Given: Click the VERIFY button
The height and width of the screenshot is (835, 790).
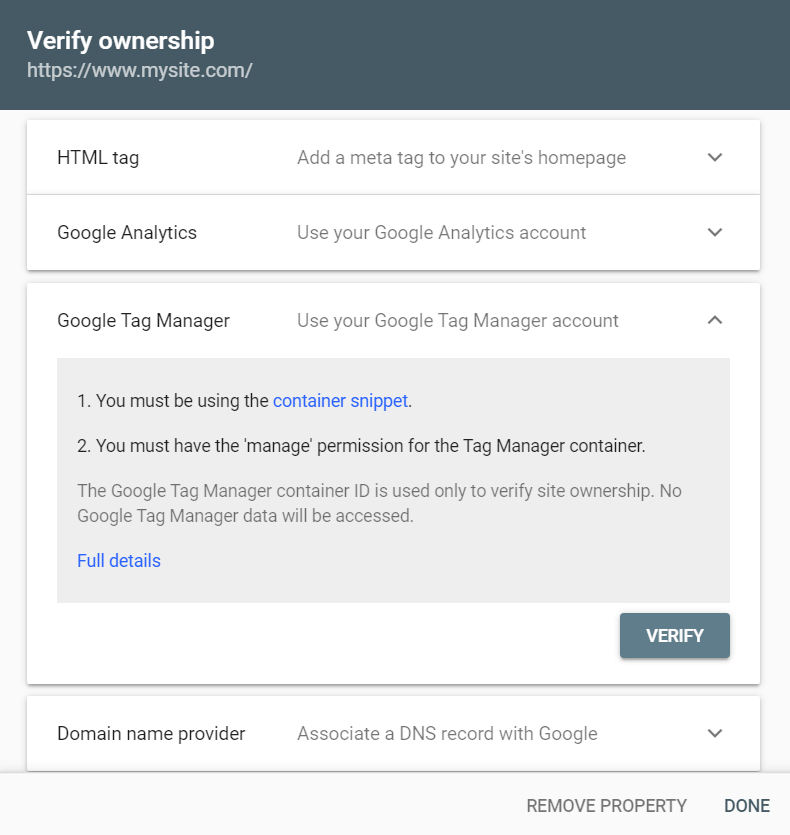Looking at the screenshot, I should [674, 635].
